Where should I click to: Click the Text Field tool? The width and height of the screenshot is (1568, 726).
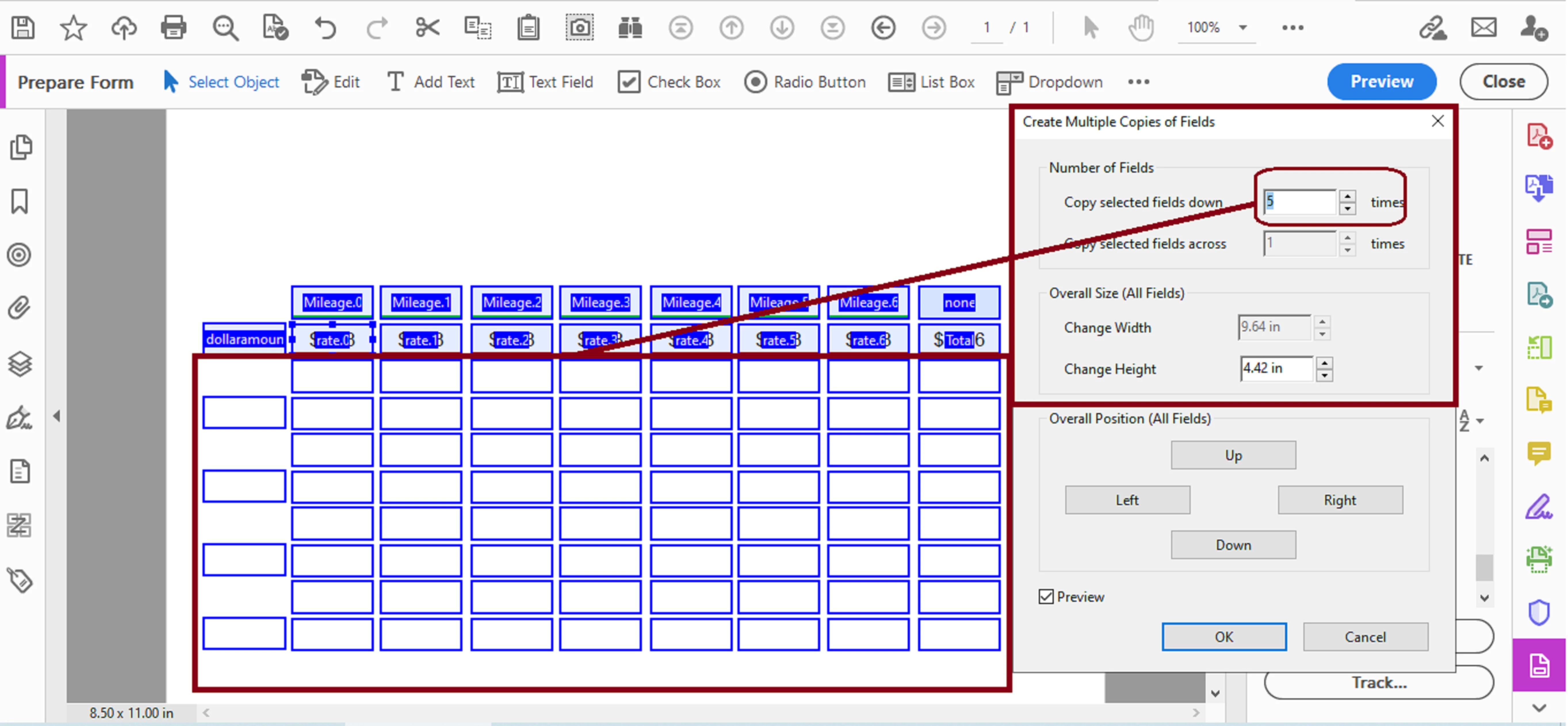coord(545,82)
